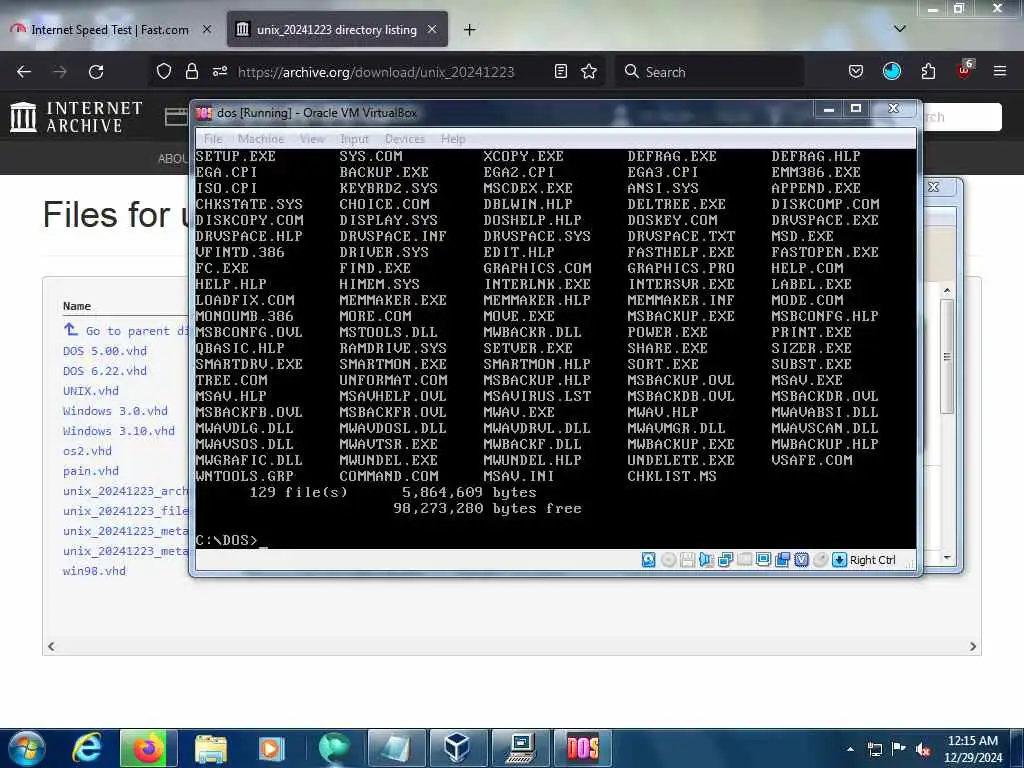
Task: Open VirtualBox Manager cube icon in taskbar
Action: pyautogui.click(x=456, y=748)
